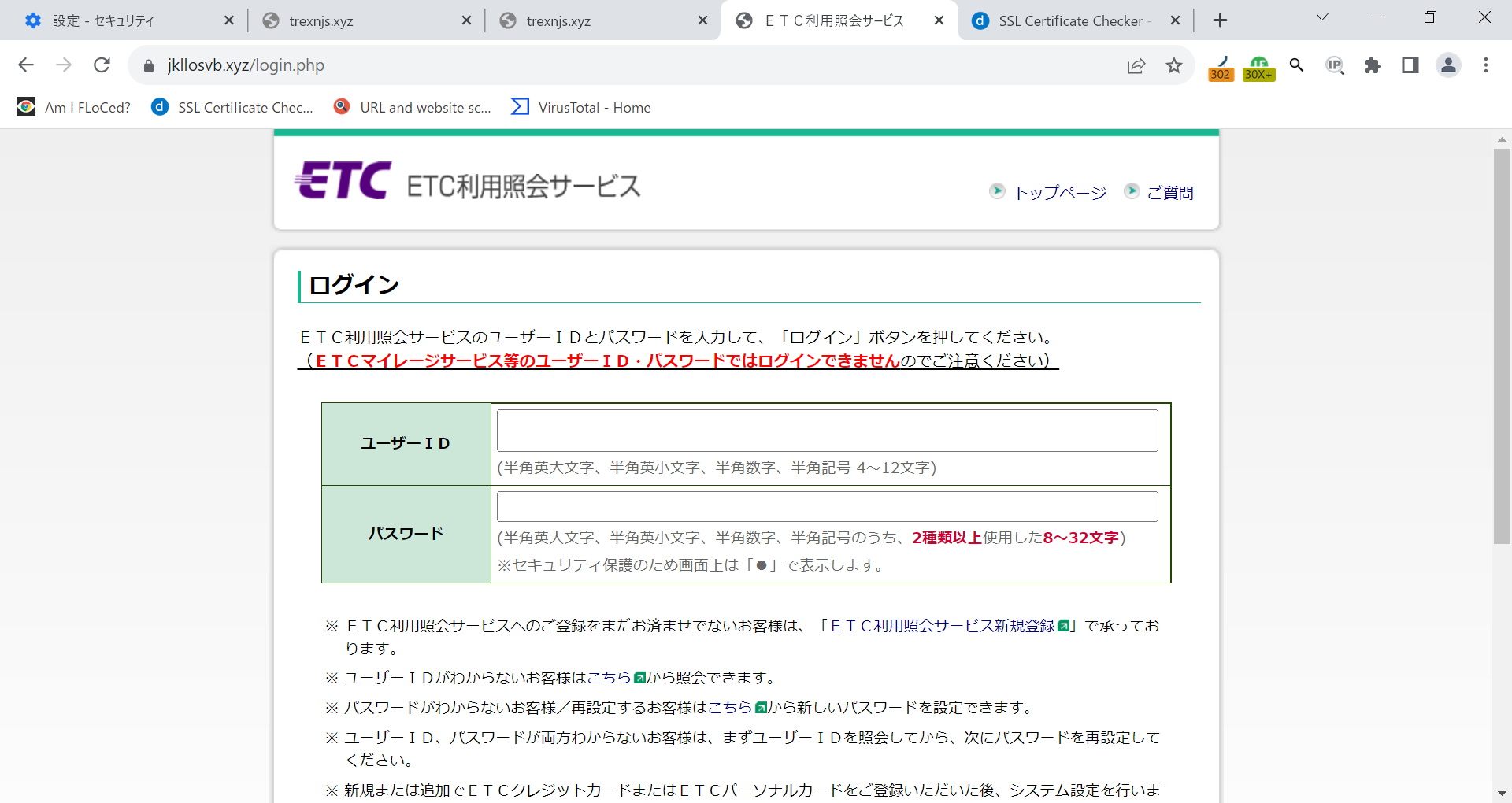Switch to the SSL Certificate Checker tab
1512x803 pixels.
pyautogui.click(x=1074, y=21)
